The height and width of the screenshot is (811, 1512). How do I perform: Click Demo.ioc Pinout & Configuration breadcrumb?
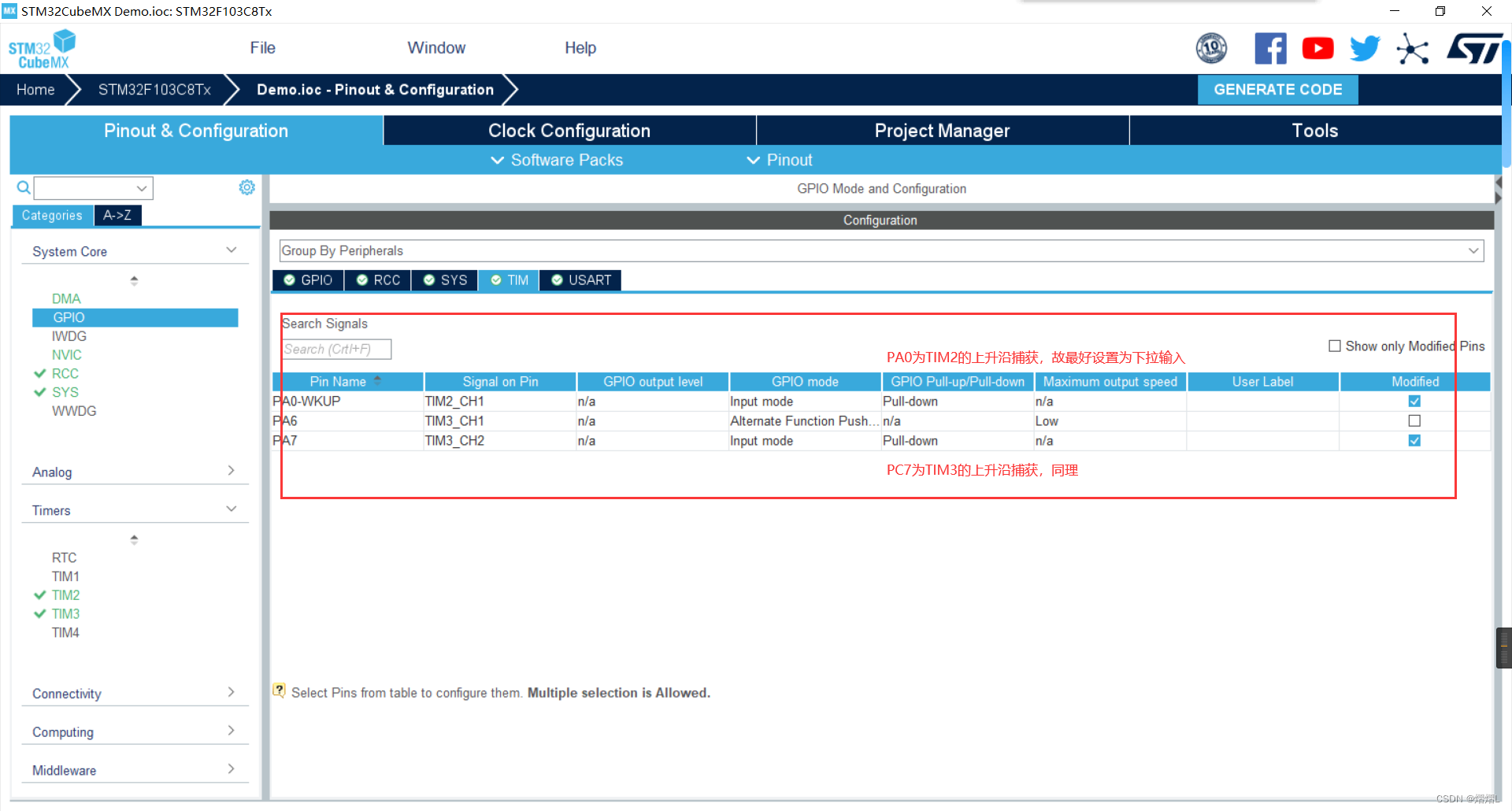[x=375, y=90]
